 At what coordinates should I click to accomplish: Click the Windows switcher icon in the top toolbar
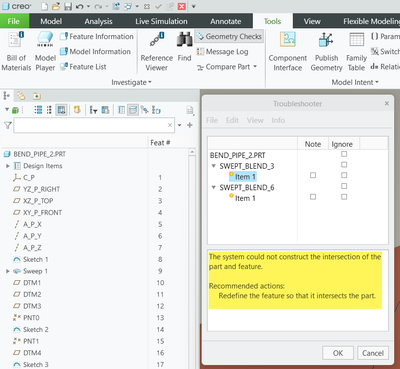tap(128, 6)
